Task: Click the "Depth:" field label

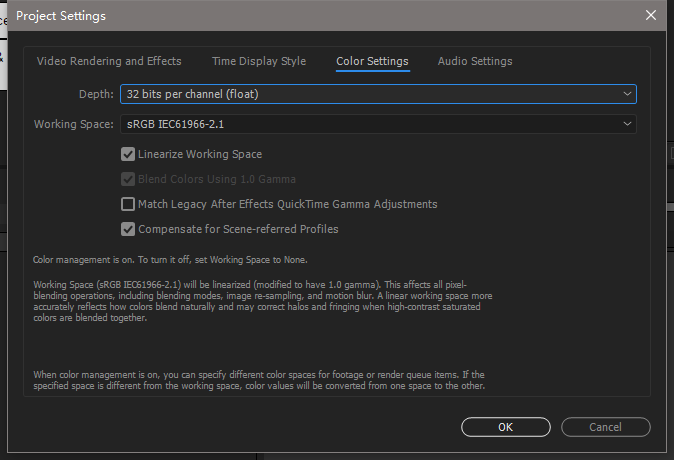Action: click(x=96, y=94)
